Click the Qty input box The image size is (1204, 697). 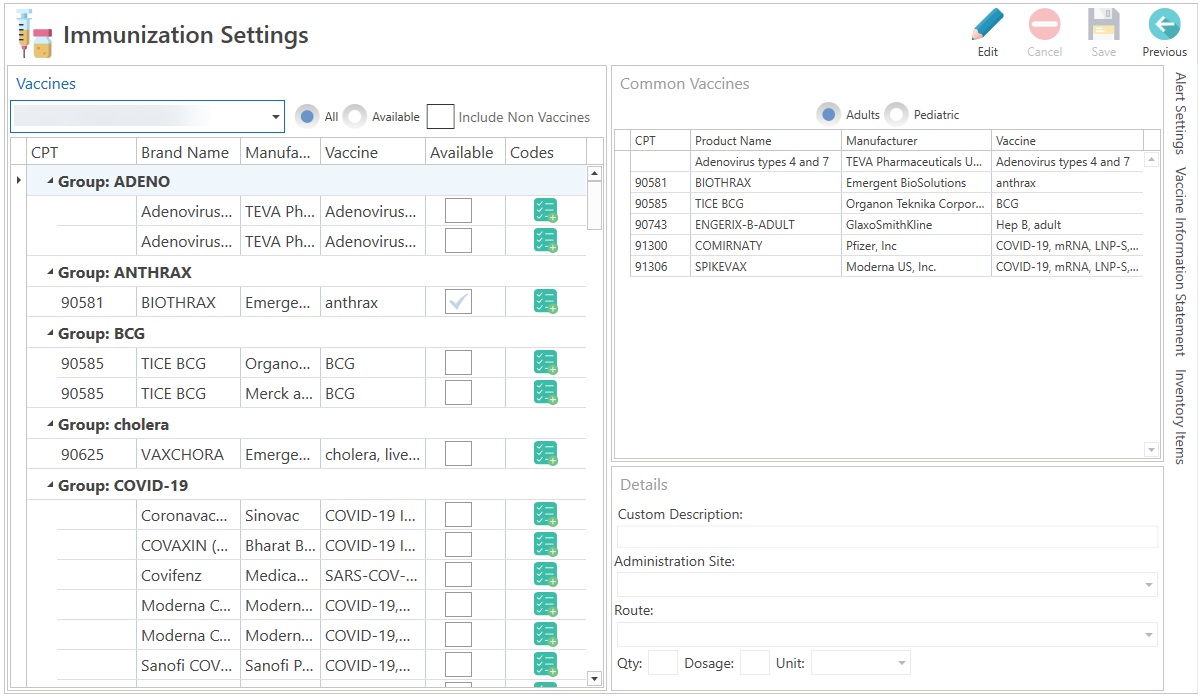tap(663, 662)
